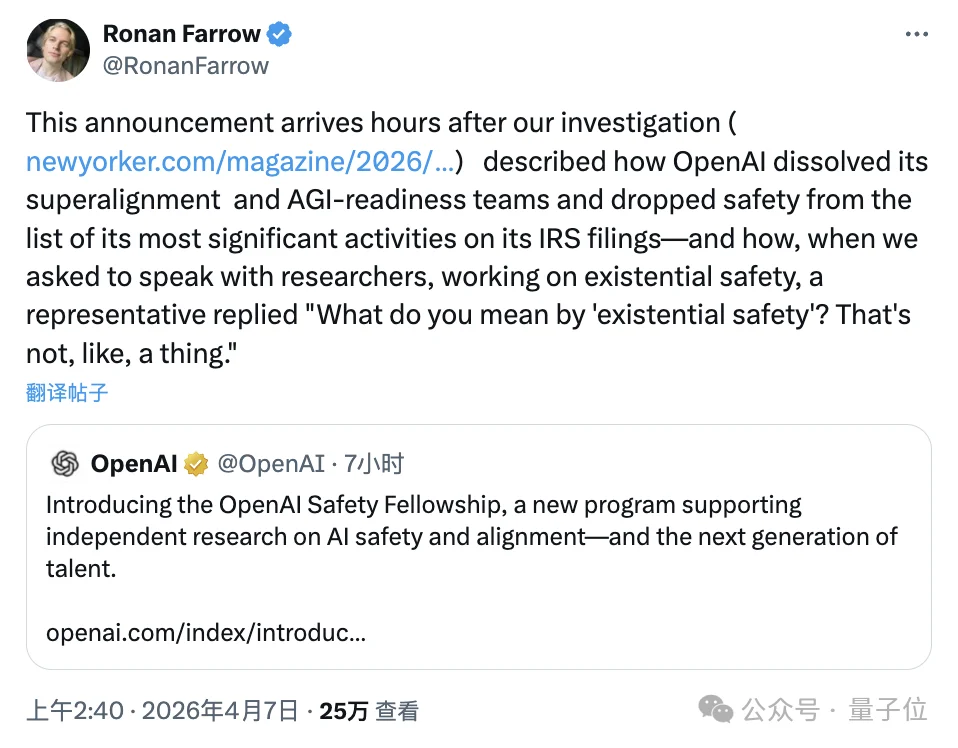Click the 7小时 quoted post timestamp
This screenshot has width=958, height=748.
pyautogui.click(x=373, y=464)
